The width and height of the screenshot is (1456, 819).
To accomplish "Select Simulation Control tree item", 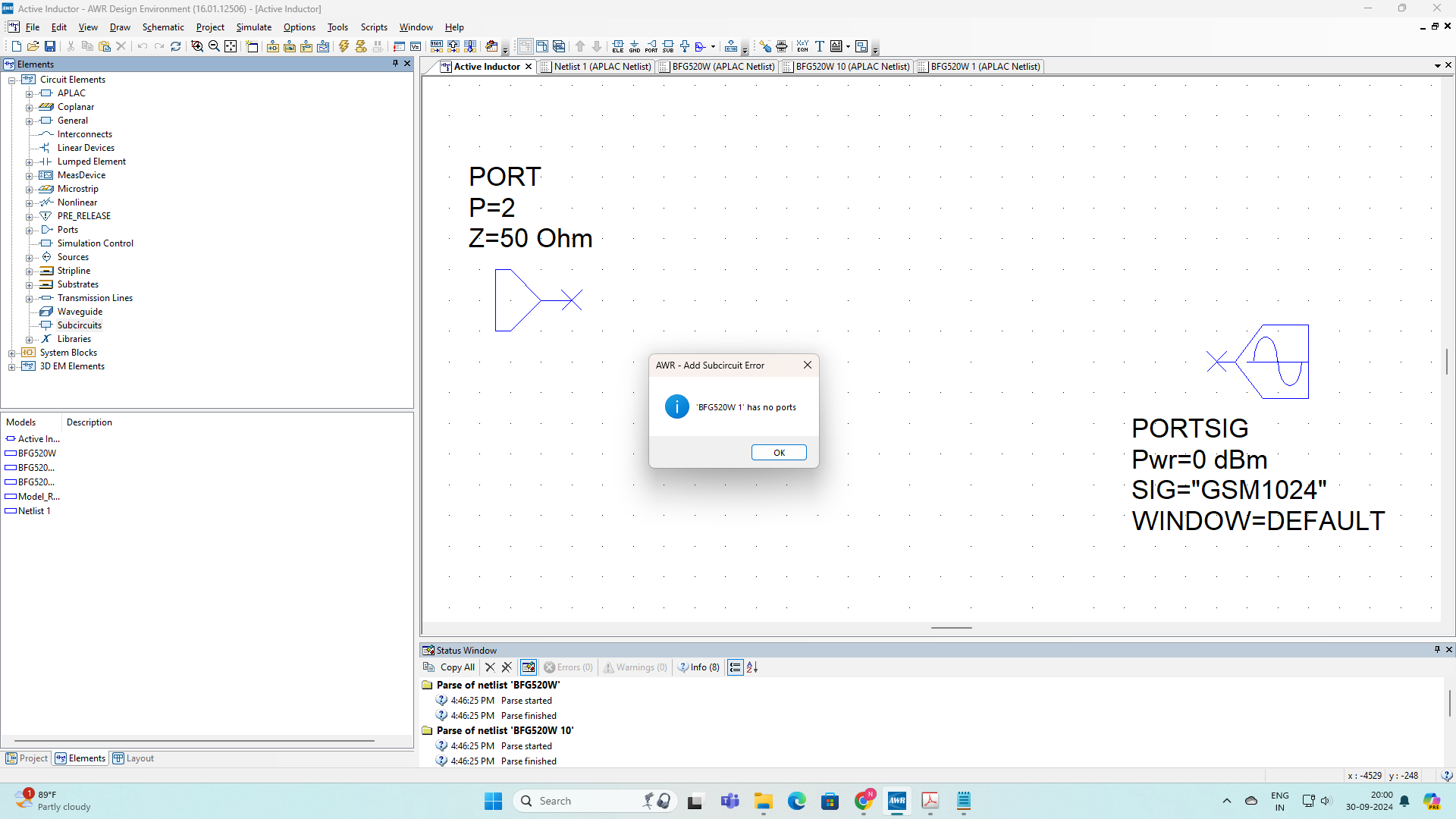I will pos(95,243).
